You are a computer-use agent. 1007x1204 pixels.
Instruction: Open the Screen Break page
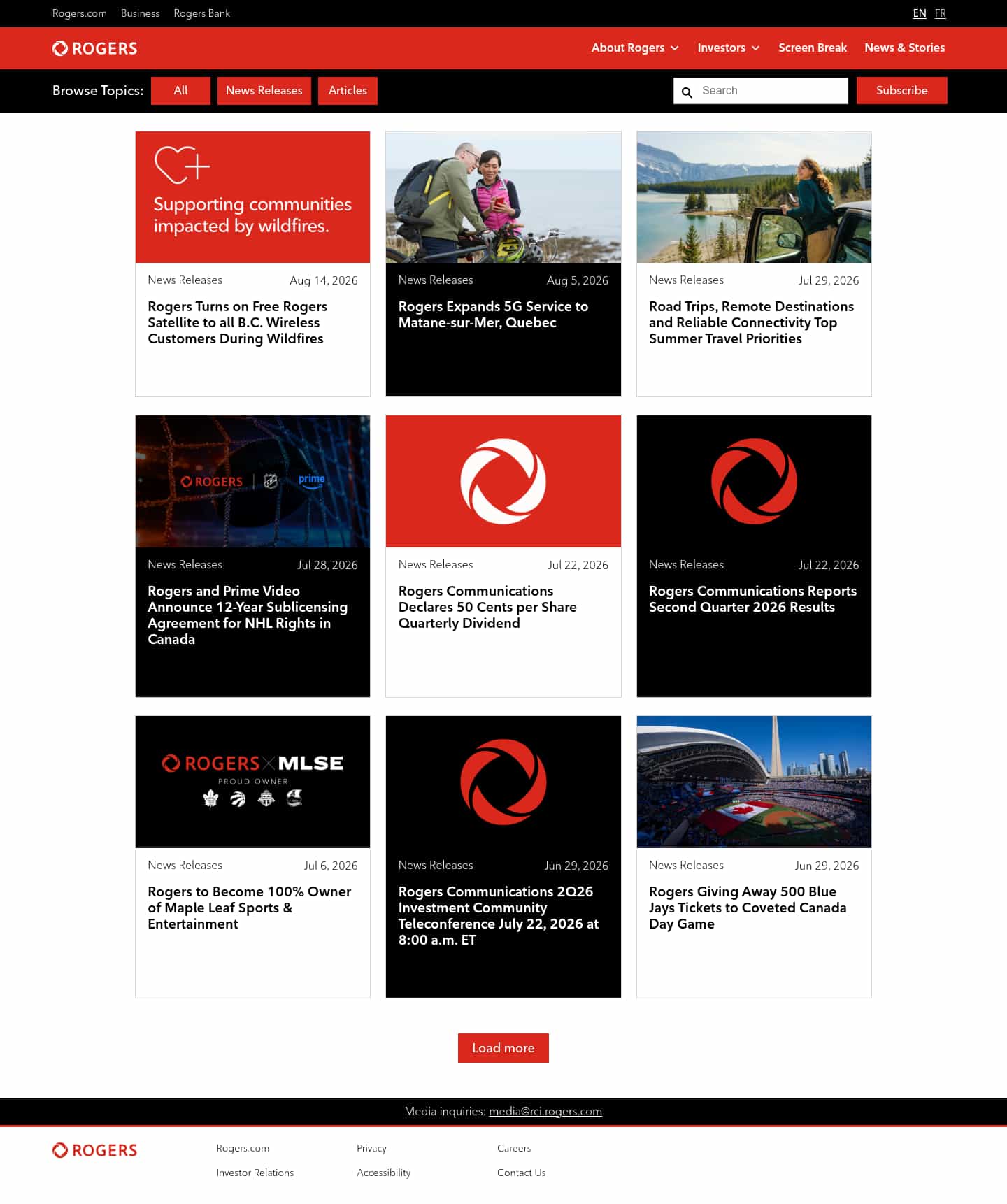coord(813,48)
